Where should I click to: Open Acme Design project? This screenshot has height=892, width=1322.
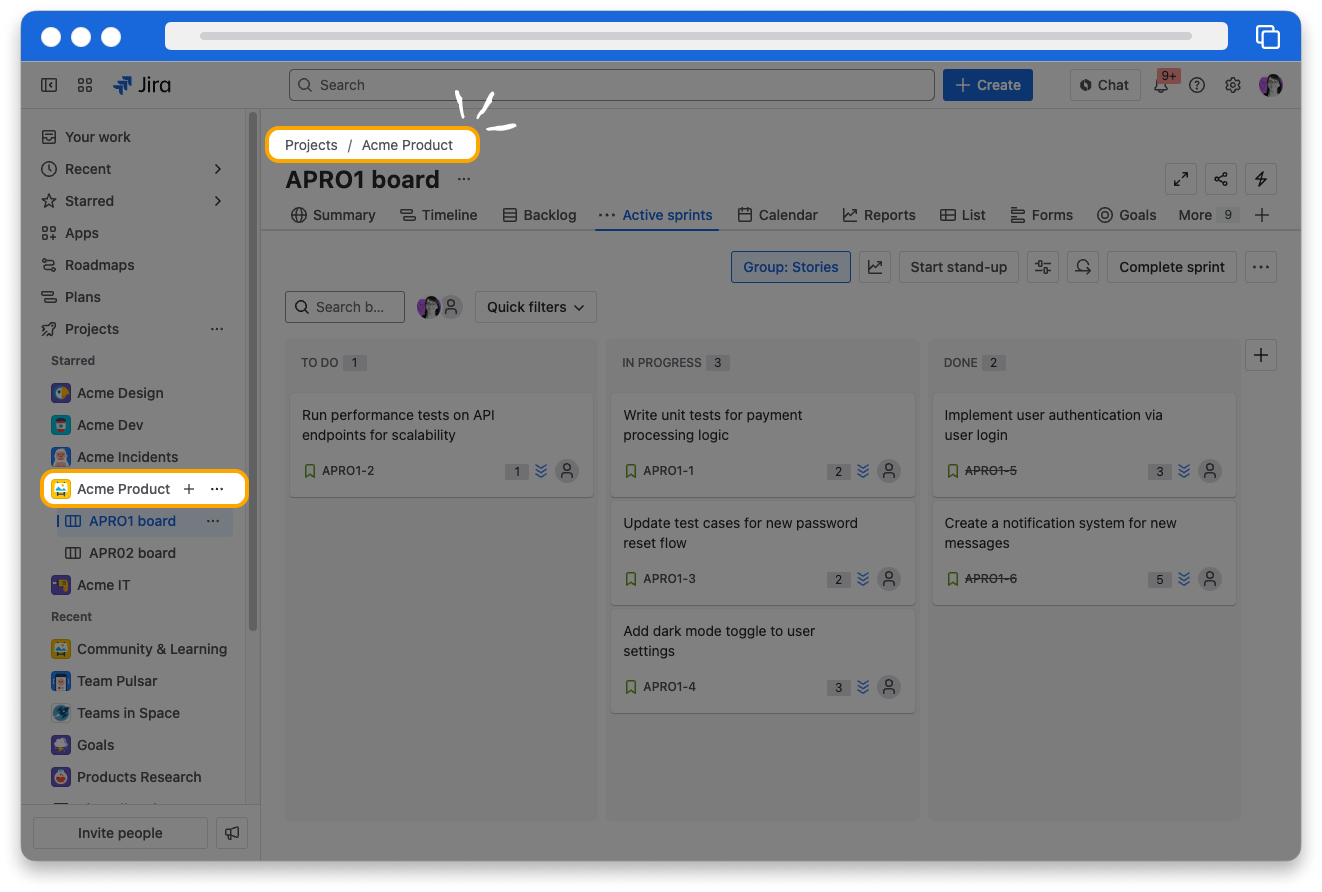(120, 393)
